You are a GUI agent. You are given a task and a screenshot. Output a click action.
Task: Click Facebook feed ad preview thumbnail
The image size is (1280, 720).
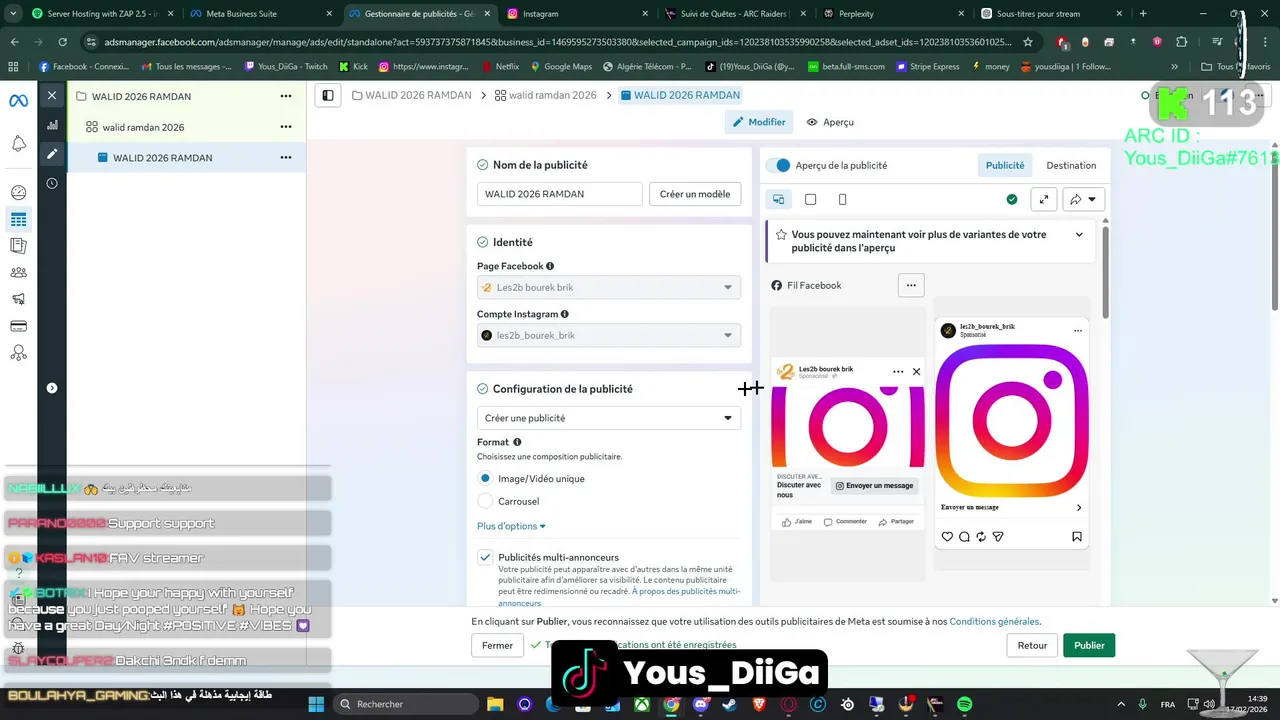848,445
